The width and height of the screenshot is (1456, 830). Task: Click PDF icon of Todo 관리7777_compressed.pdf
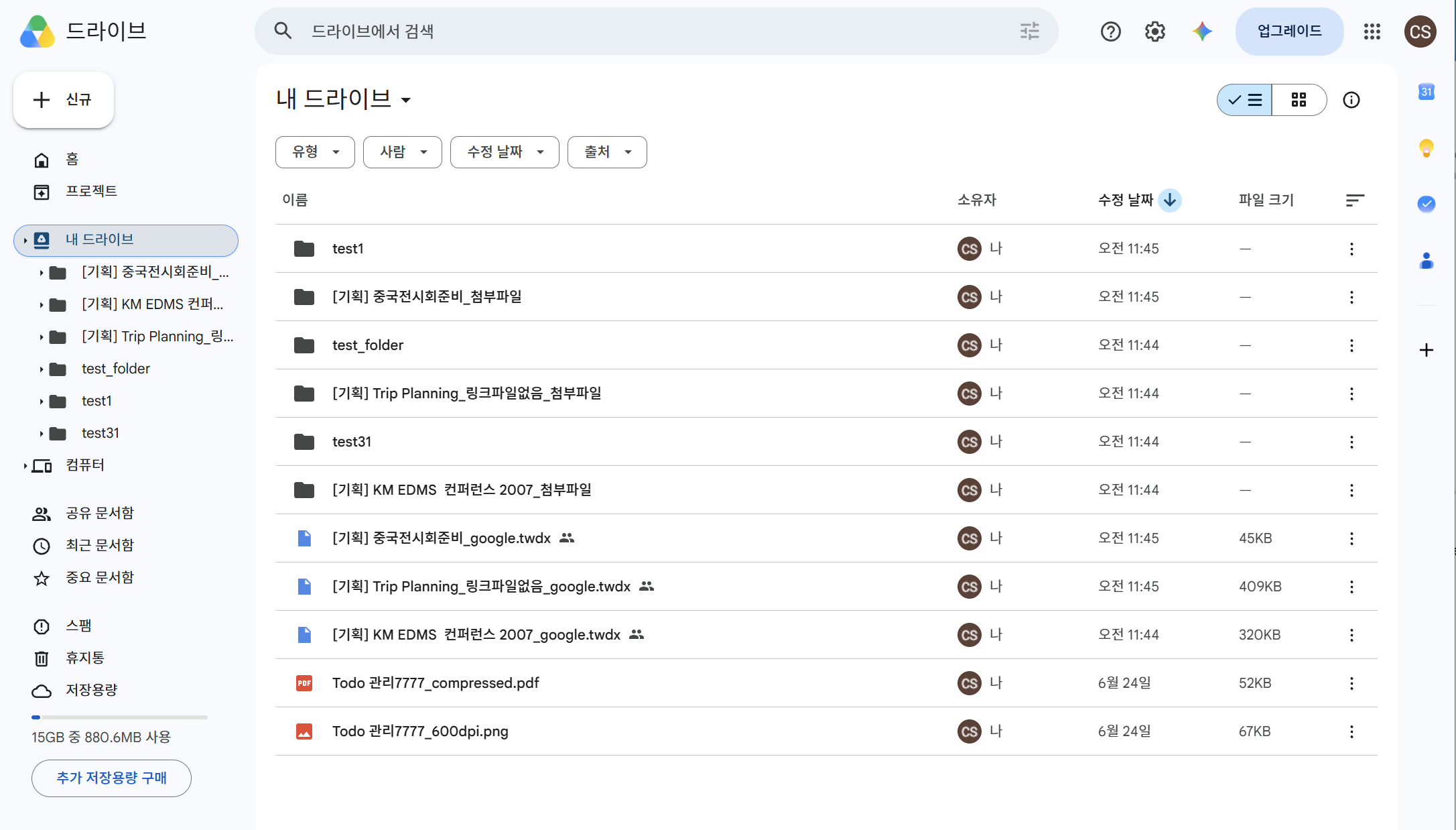tap(304, 683)
